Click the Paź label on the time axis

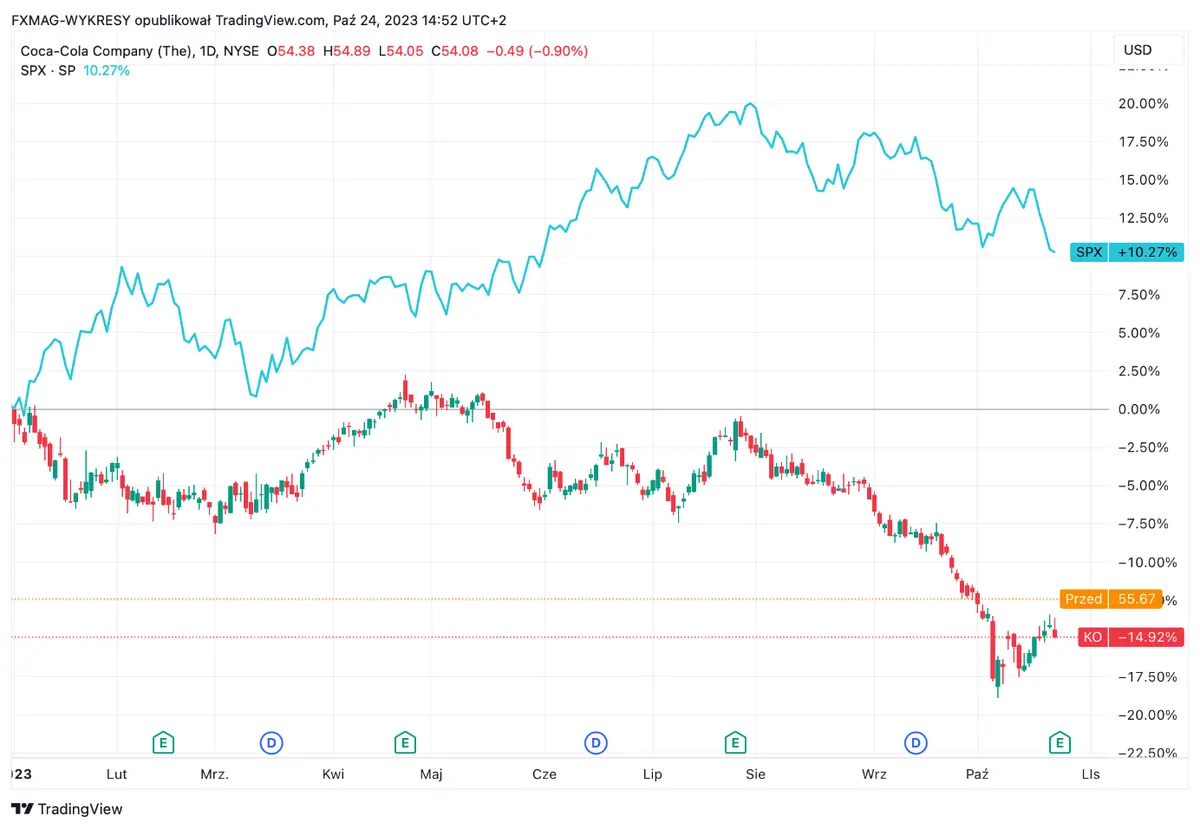click(x=977, y=774)
